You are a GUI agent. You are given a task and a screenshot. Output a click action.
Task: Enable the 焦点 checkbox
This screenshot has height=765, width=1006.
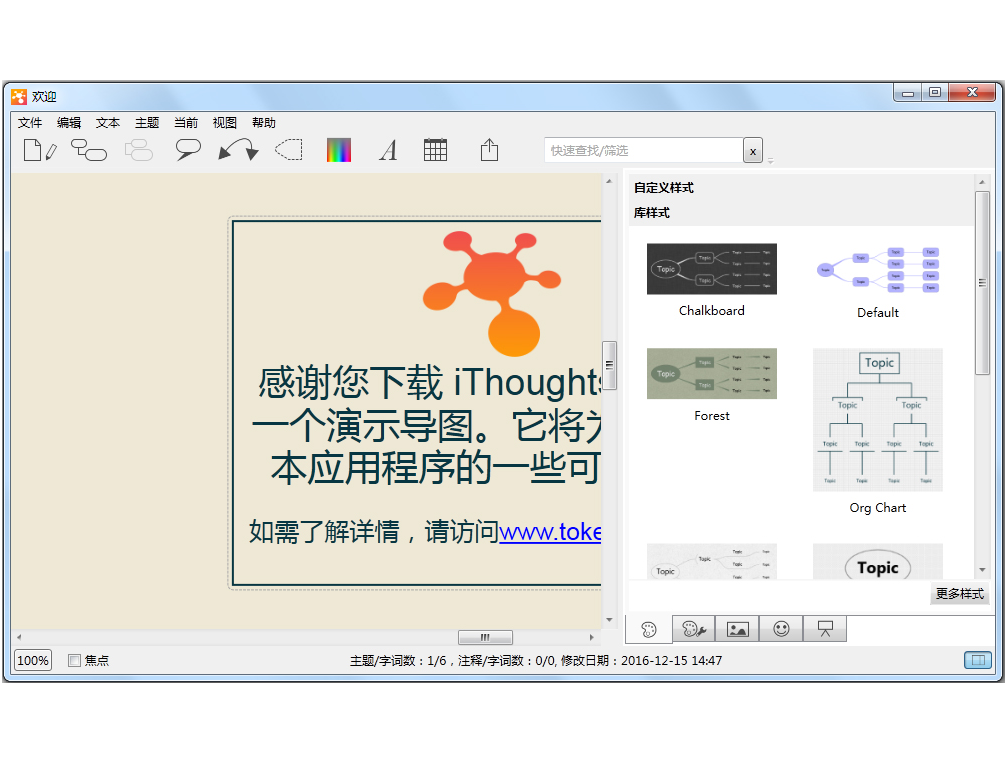point(74,660)
